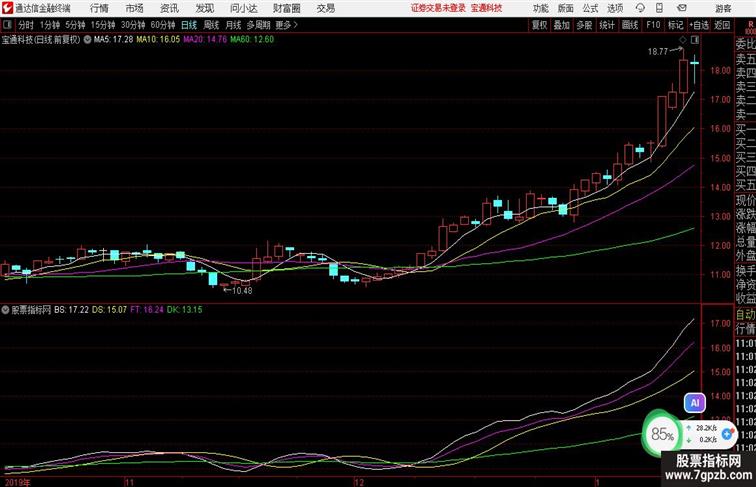Switch to the 1分钟 period tab
Image resolution: width=756 pixels, height=487 pixels.
click(x=50, y=25)
